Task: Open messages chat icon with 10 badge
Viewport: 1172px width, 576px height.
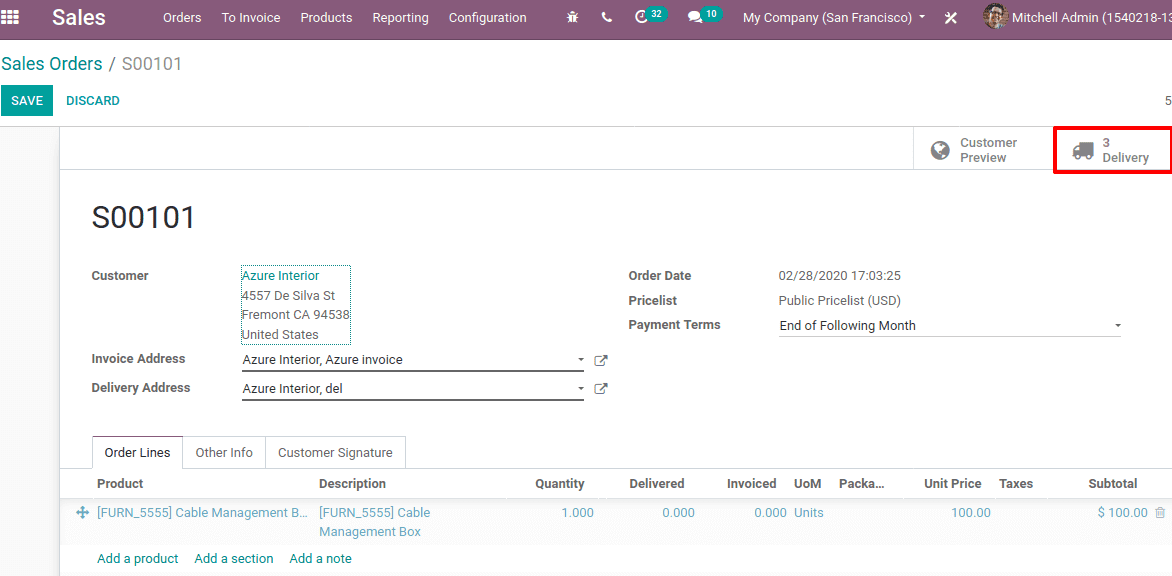Action: pyautogui.click(x=704, y=16)
